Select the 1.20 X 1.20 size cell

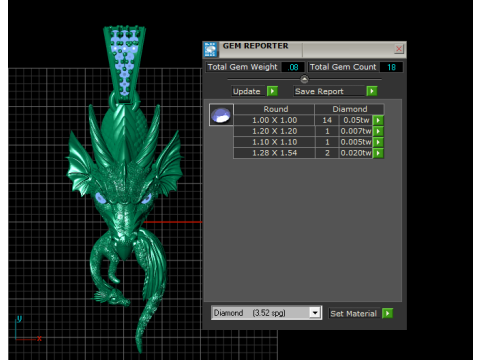274,131
